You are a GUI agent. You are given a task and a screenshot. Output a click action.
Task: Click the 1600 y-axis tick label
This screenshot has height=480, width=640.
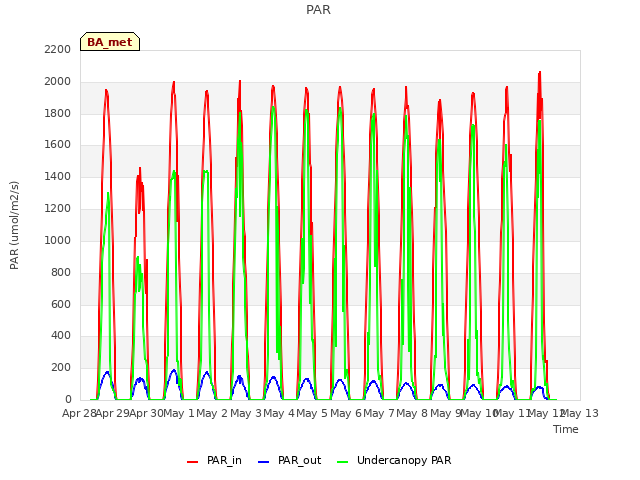(x=58, y=144)
